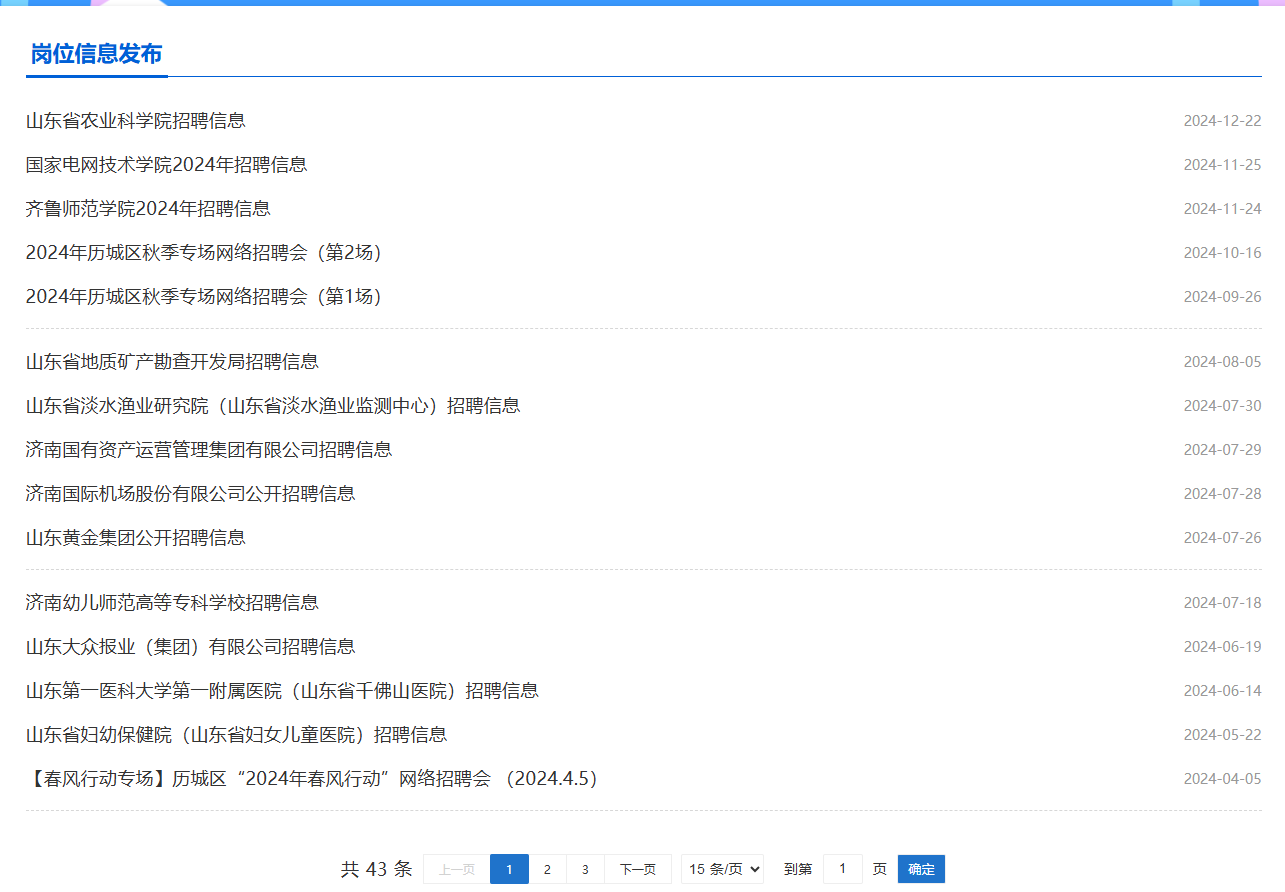Select pagination page 1
Image resolution: width=1285 pixels, height=892 pixels.
click(509, 870)
